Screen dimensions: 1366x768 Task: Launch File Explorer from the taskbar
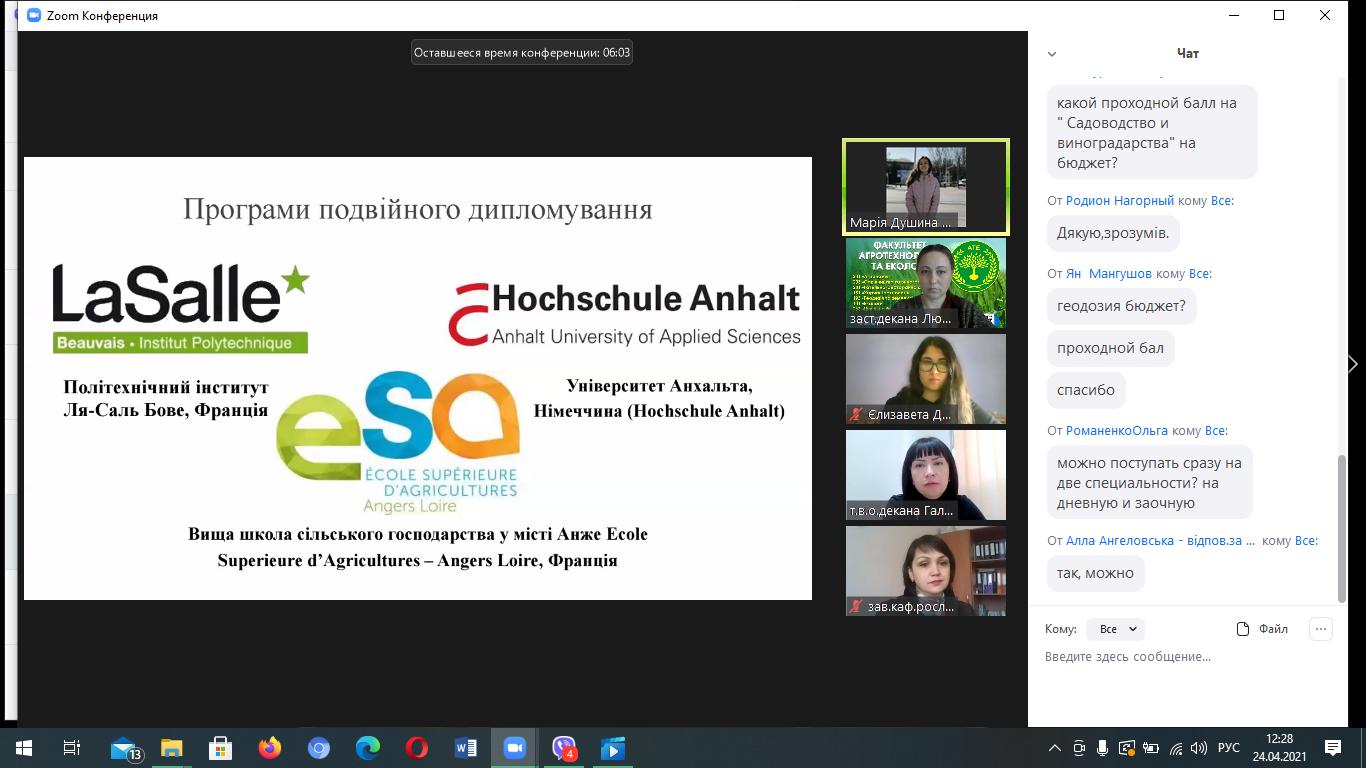(x=172, y=748)
